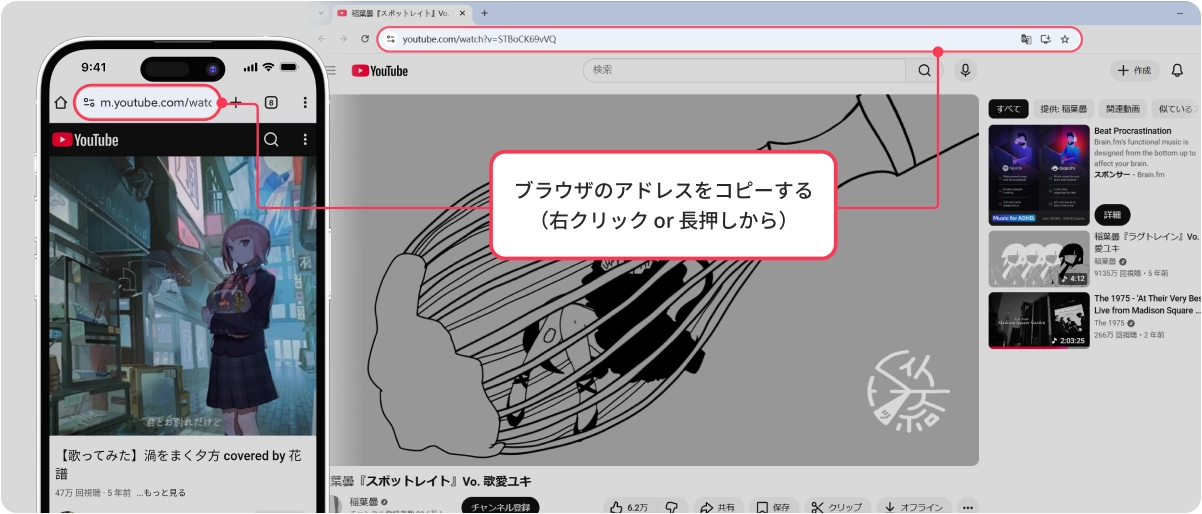Click the desktop YouTube logo

(380, 71)
